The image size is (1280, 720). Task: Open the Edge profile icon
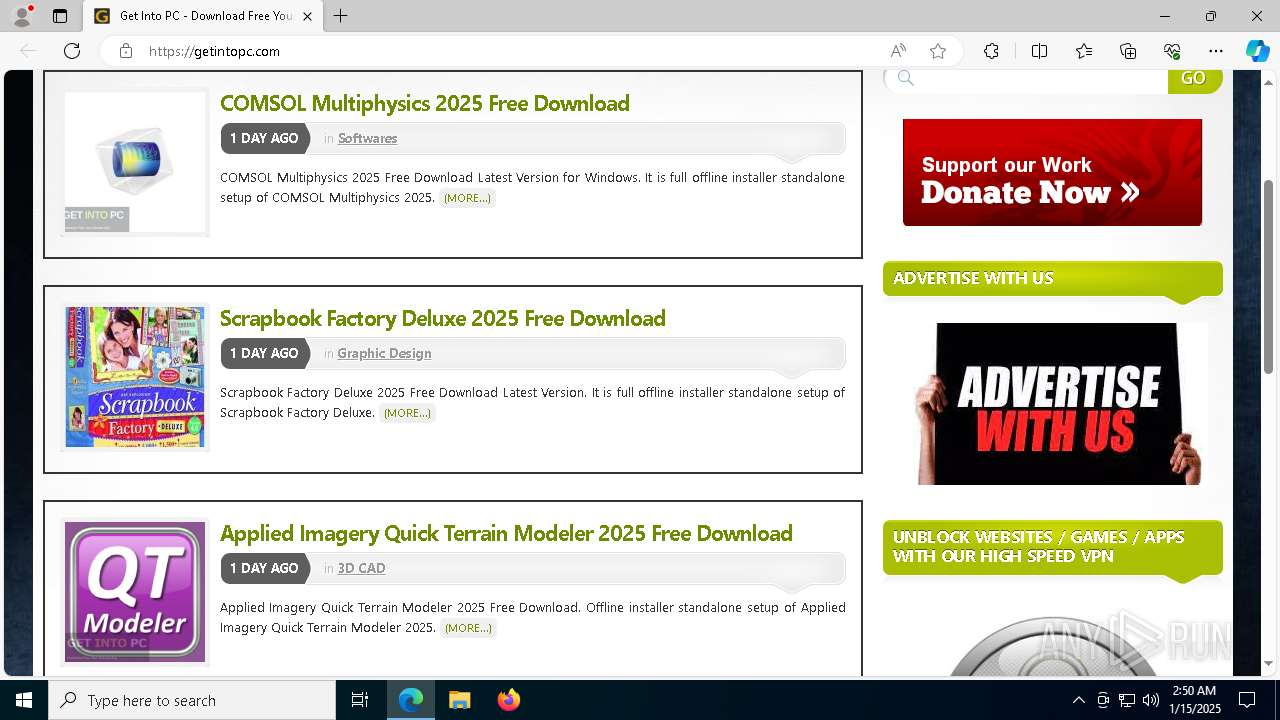(x=22, y=16)
